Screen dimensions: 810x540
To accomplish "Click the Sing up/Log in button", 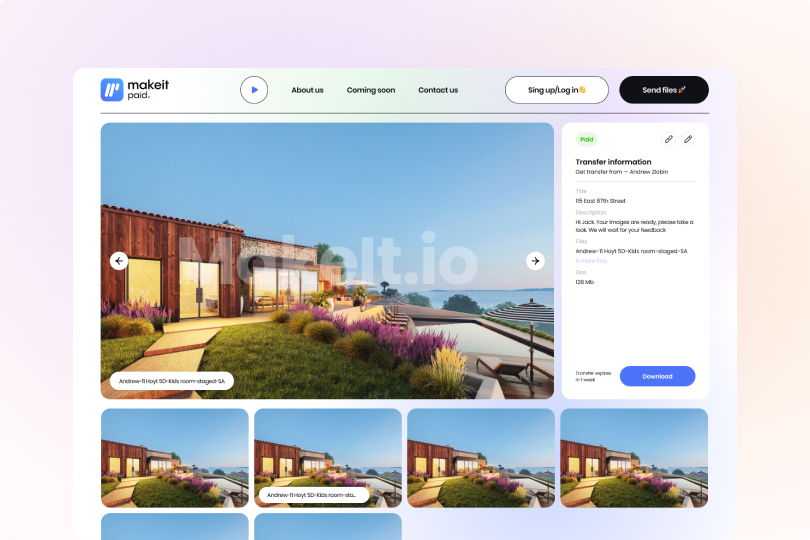I will coord(557,90).
